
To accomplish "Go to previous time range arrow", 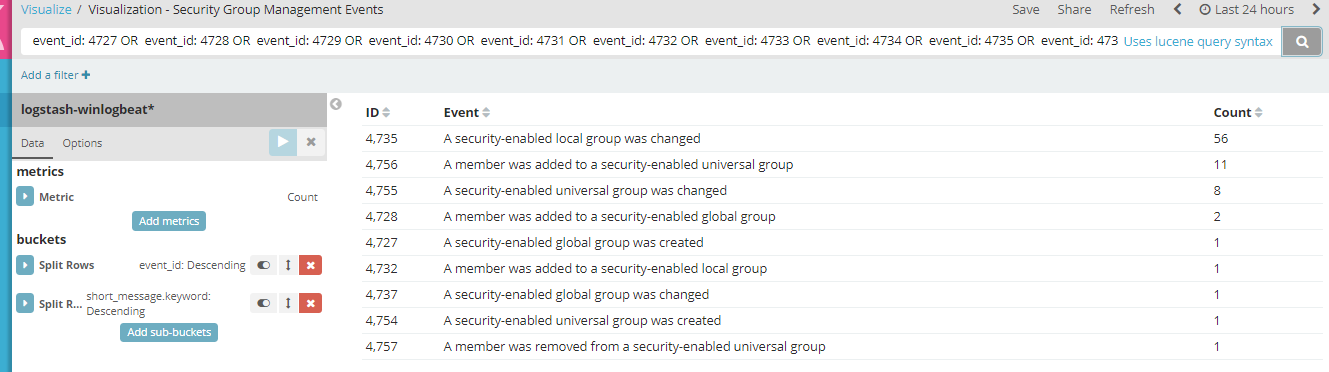I will 1177,9.
